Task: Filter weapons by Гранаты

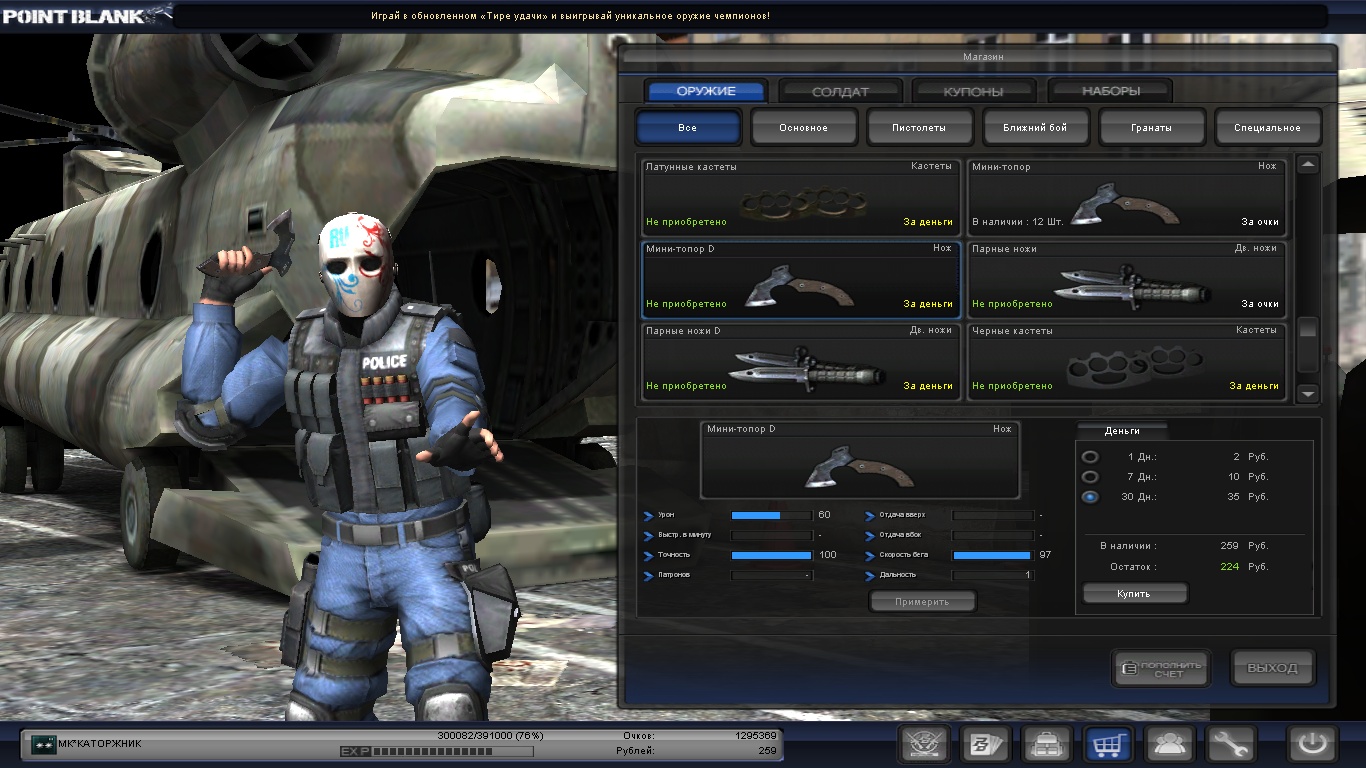Action: click(x=1152, y=128)
